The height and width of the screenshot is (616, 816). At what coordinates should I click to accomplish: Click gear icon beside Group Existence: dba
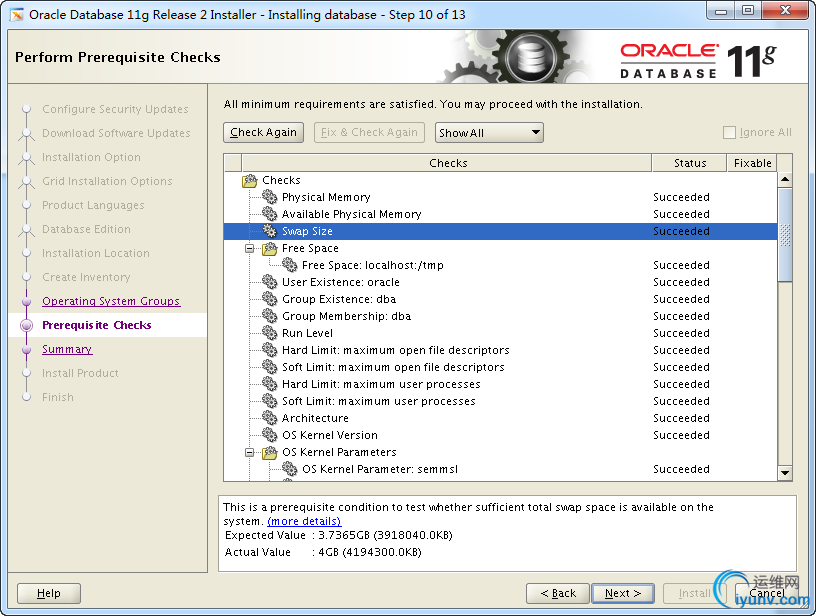pyautogui.click(x=270, y=299)
